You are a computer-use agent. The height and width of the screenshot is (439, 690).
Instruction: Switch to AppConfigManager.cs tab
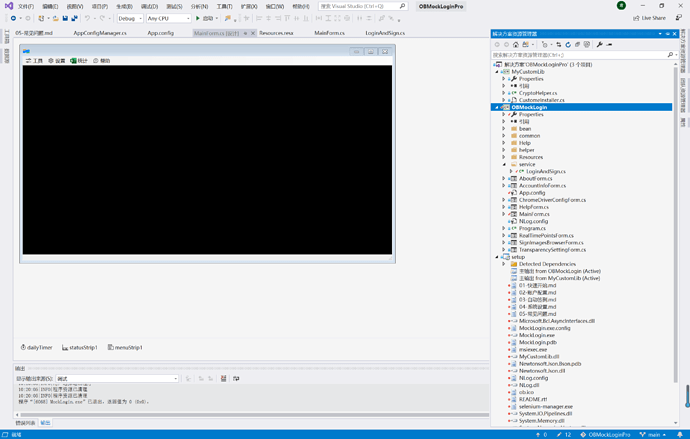pos(100,33)
